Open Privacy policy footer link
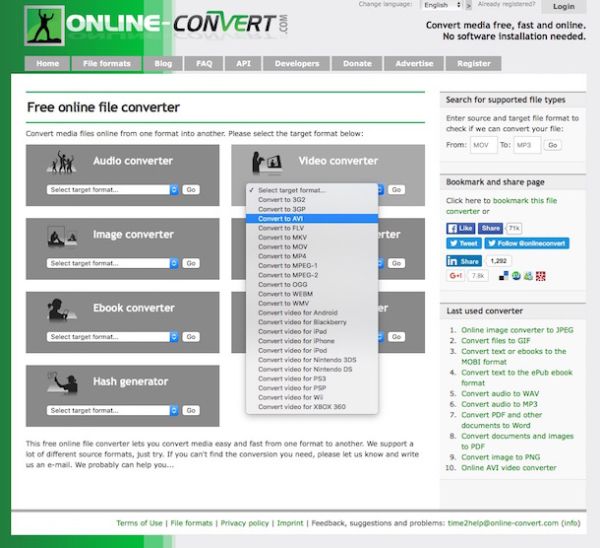Screen dimensions: 600x548 [x=245, y=523]
